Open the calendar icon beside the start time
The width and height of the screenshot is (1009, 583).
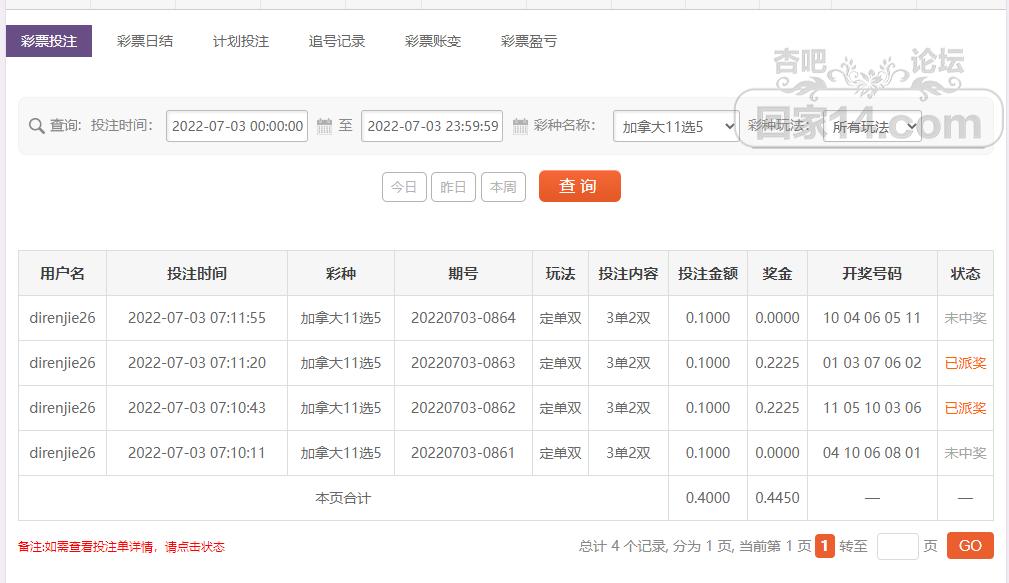[x=321, y=126]
